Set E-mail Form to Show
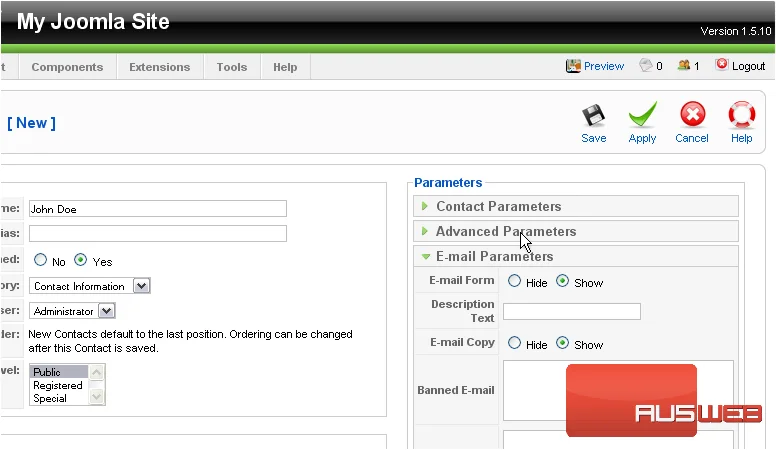This screenshot has height=450, width=776. click(x=562, y=281)
